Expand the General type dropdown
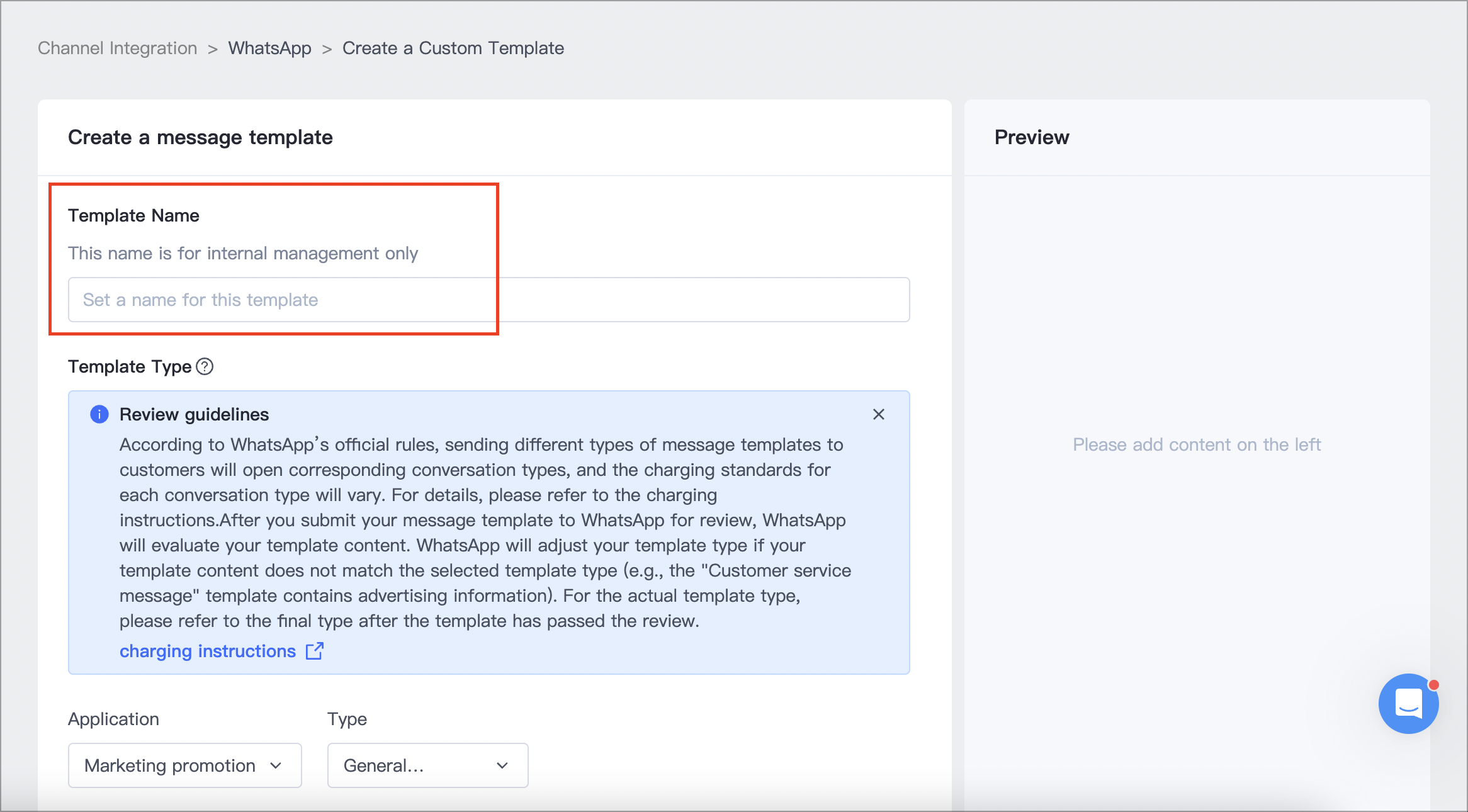This screenshot has width=1468, height=812. [x=428, y=765]
